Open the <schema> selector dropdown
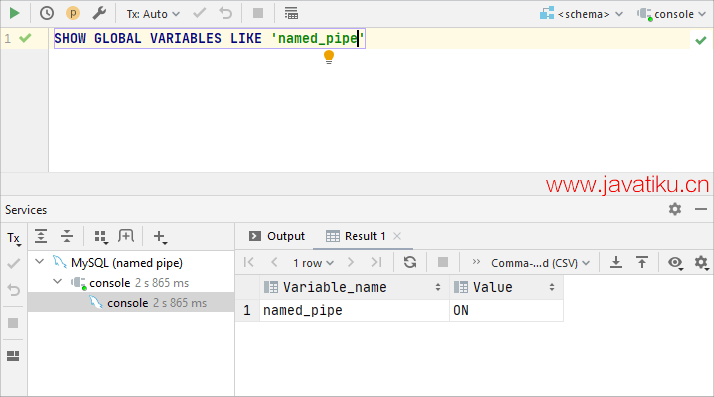The height and width of the screenshot is (397, 714). (x=581, y=14)
